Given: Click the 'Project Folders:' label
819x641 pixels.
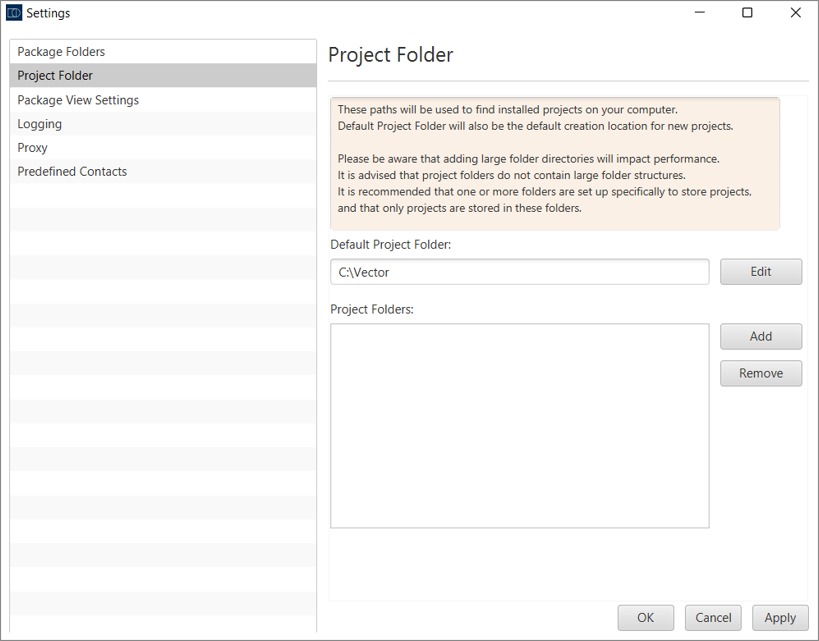Looking at the screenshot, I should tap(372, 309).
